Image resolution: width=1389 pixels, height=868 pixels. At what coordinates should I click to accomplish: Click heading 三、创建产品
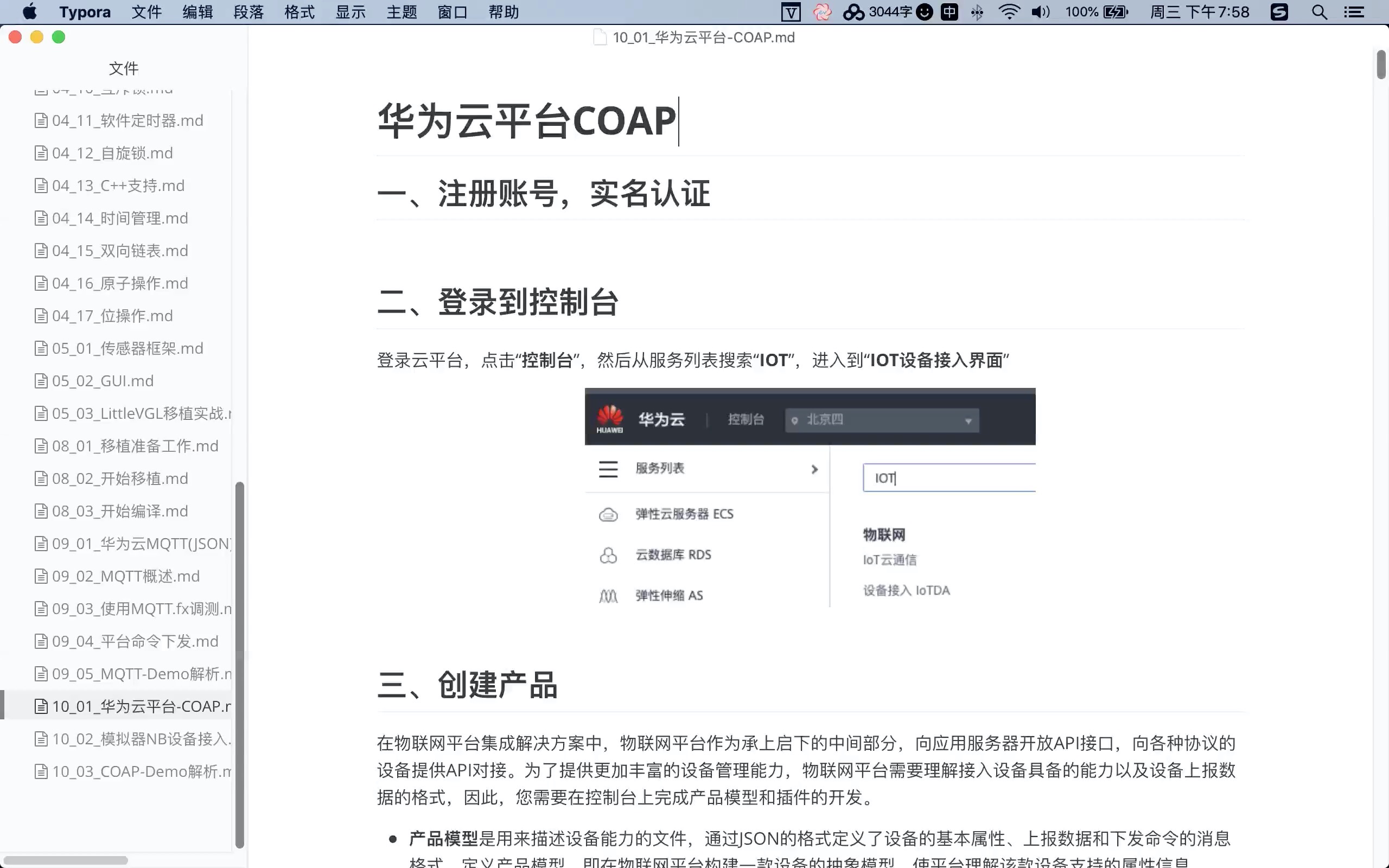(x=467, y=685)
